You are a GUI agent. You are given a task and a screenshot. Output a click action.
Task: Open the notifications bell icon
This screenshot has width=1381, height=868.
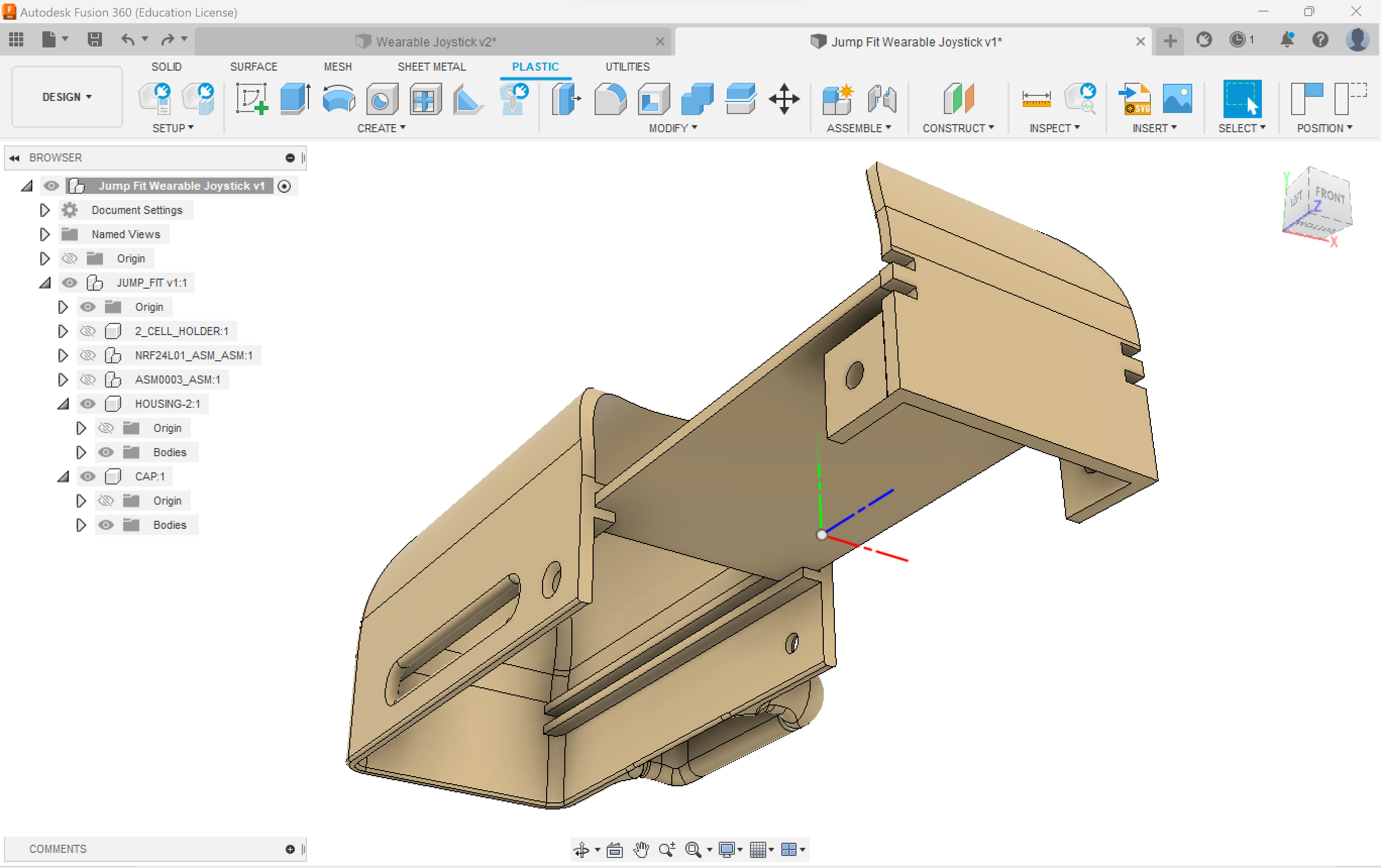(1287, 39)
